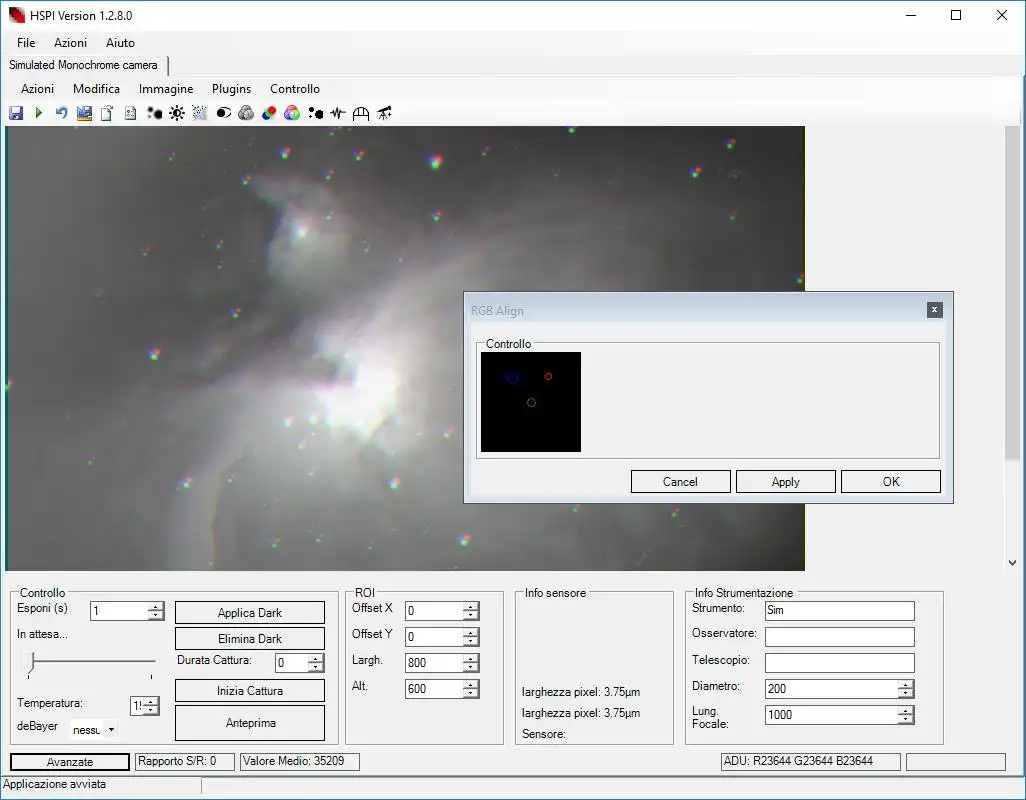Click the waveform pulse icon
The height and width of the screenshot is (800, 1026).
coord(338,113)
